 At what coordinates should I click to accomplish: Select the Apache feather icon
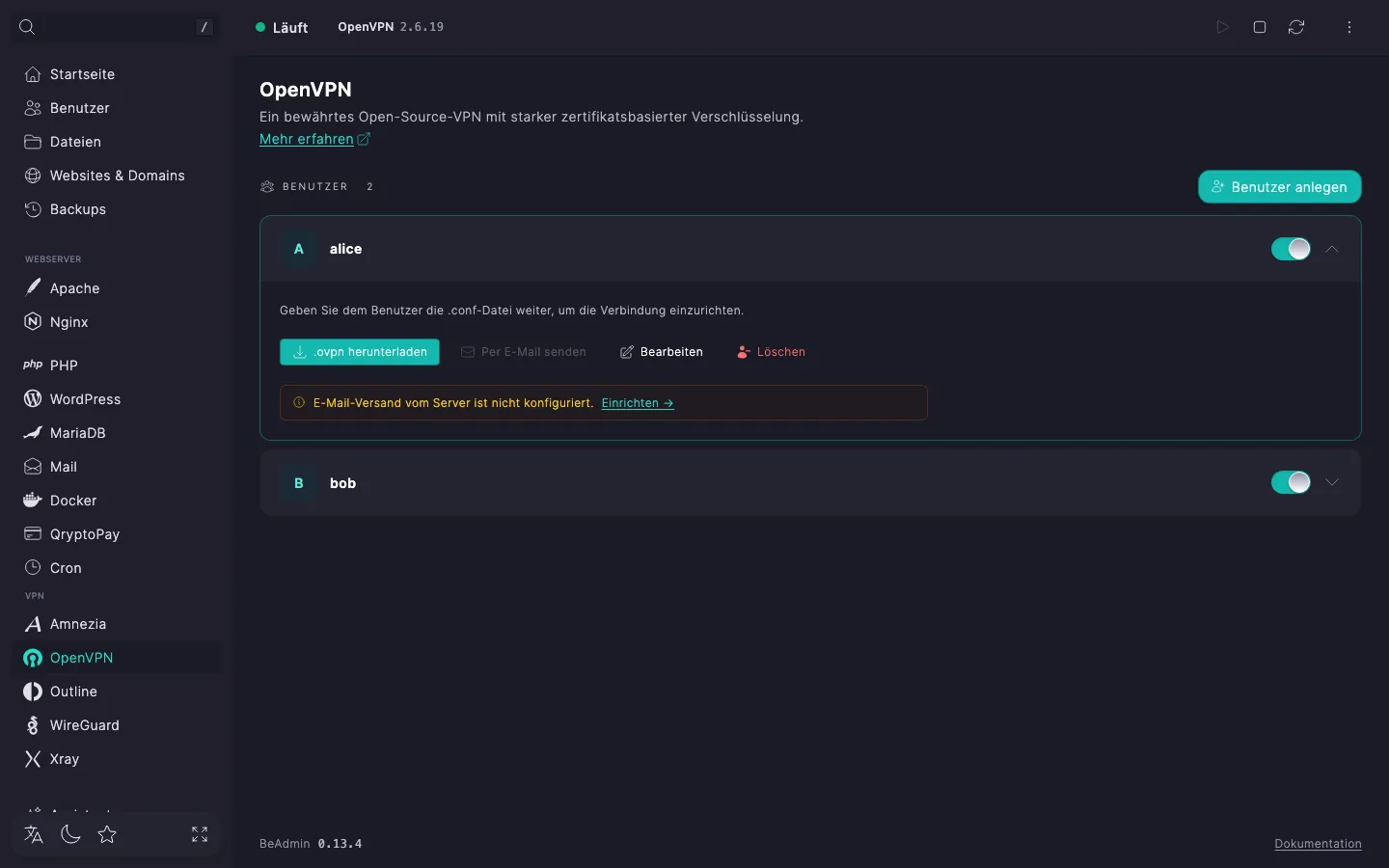[33, 288]
